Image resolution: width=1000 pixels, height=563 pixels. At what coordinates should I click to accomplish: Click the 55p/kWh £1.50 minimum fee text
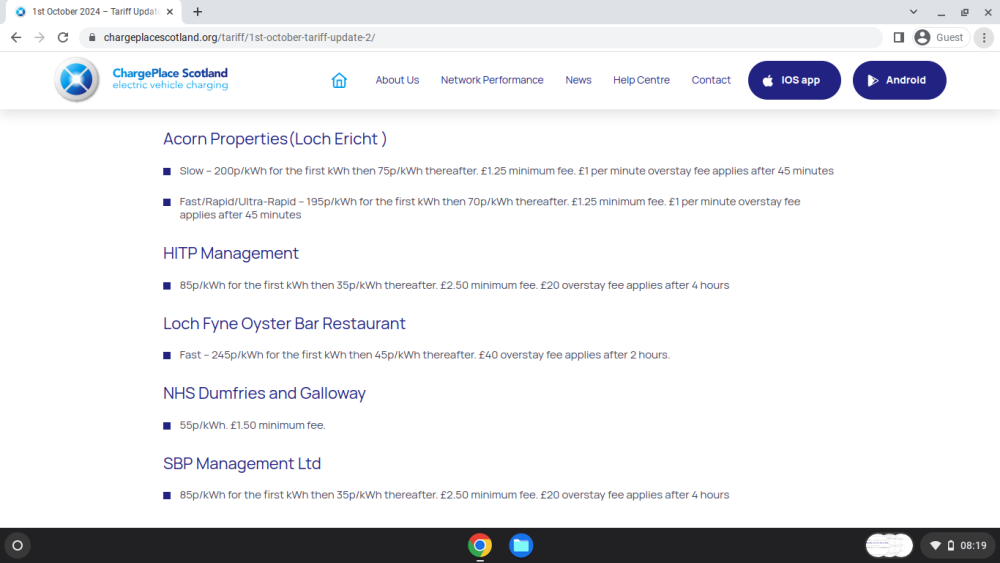click(253, 425)
